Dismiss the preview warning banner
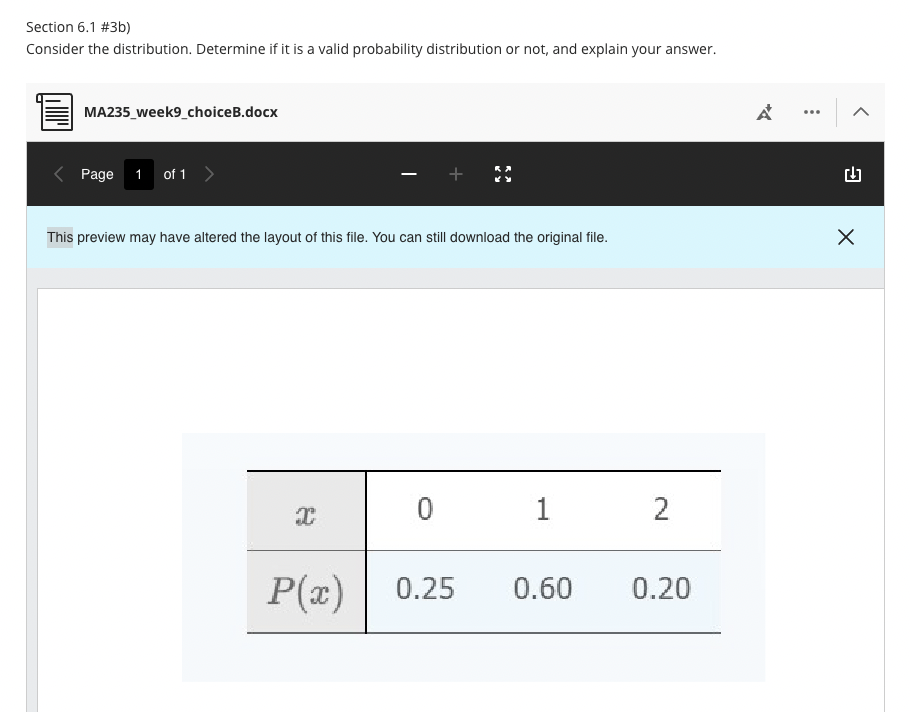910x712 pixels. [846, 237]
